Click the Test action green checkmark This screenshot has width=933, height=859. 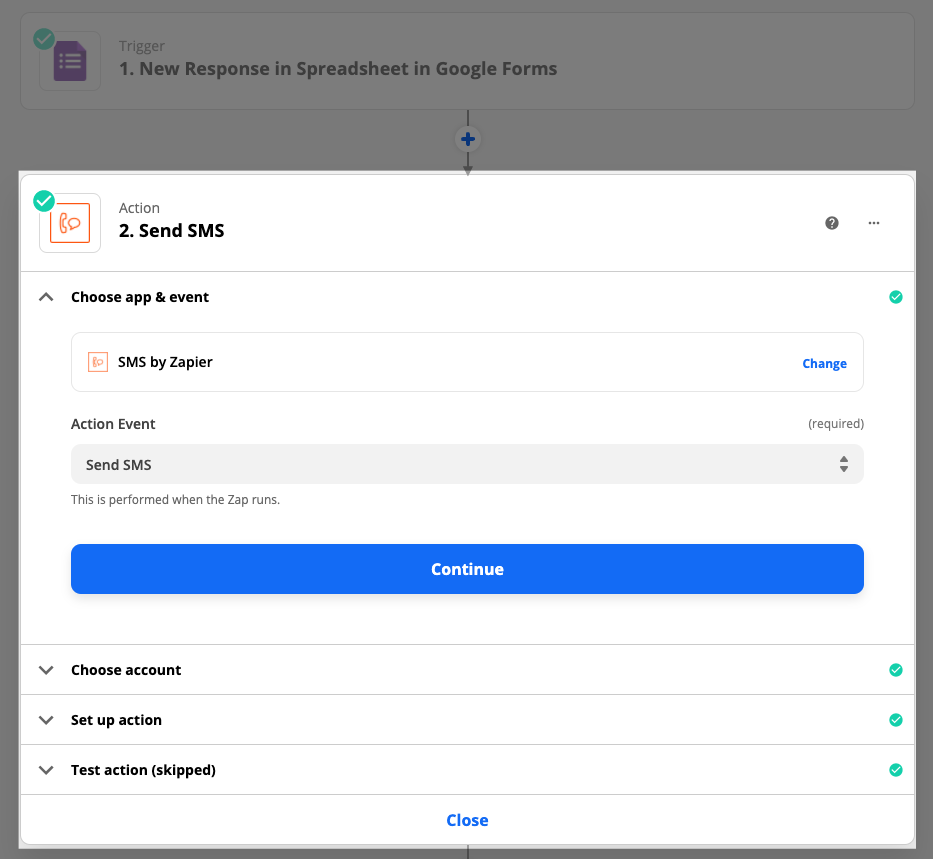(896, 770)
